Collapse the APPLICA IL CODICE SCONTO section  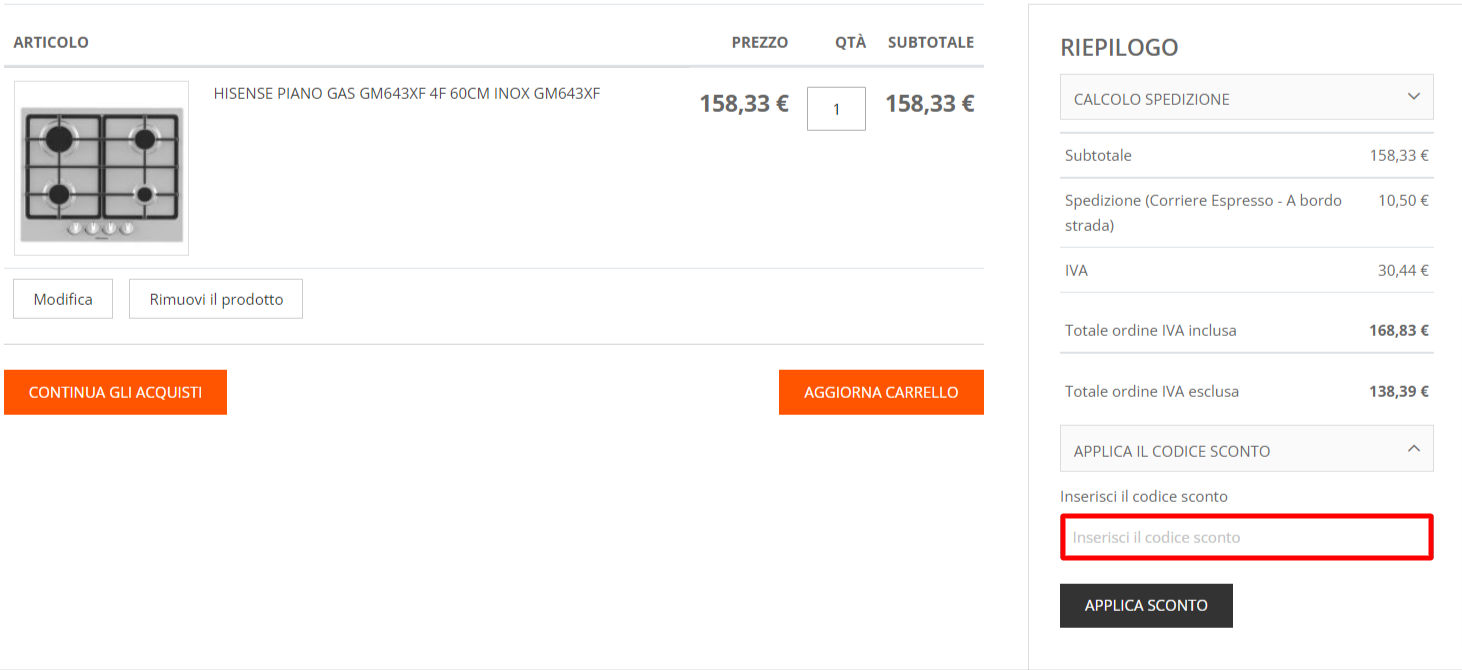tap(1246, 449)
